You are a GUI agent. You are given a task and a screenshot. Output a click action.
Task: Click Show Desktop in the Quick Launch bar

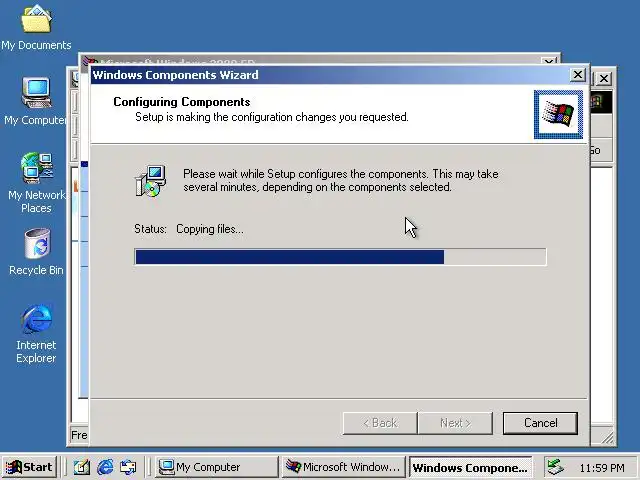tap(82, 467)
